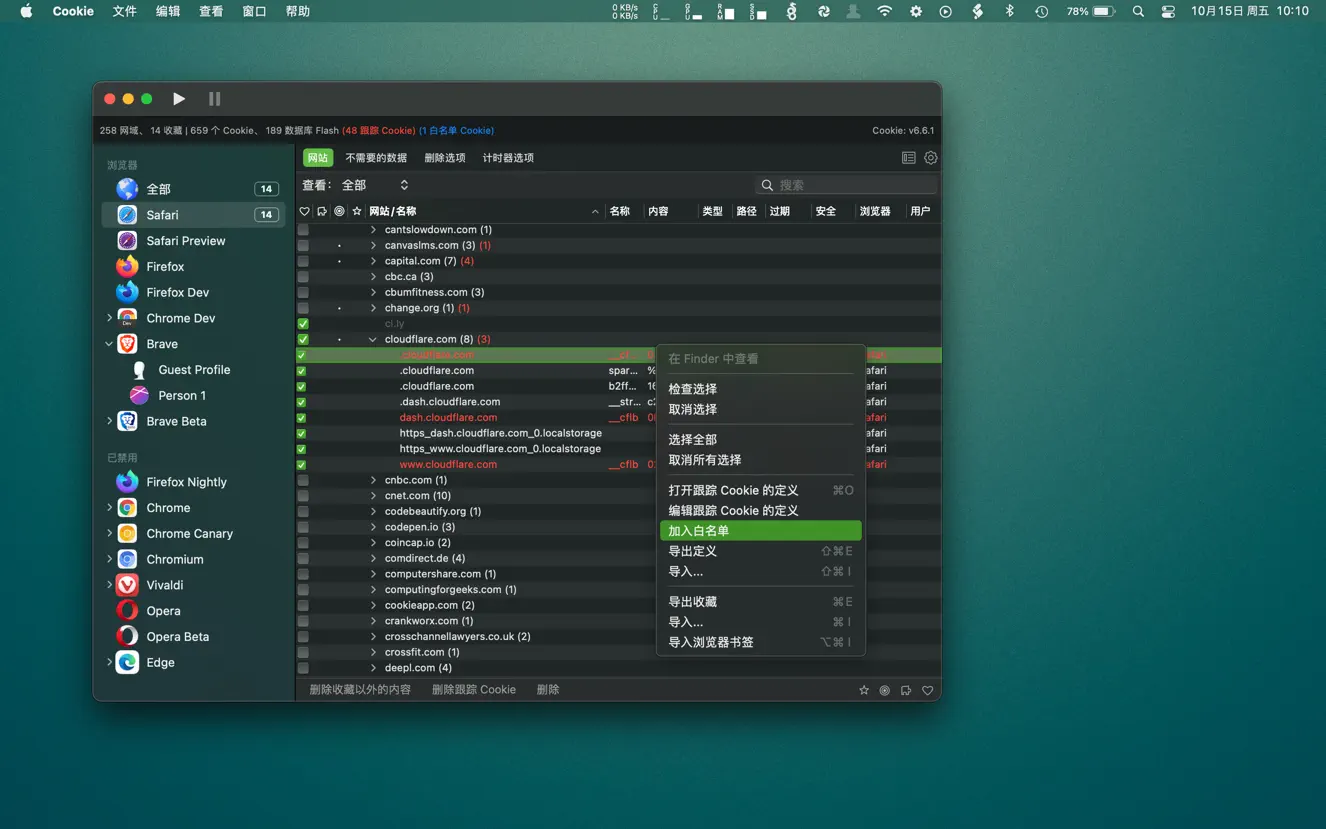This screenshot has width=1326, height=829.
Task: Uncheck the box for cloudflare.com (8)
Action: (x=303, y=340)
